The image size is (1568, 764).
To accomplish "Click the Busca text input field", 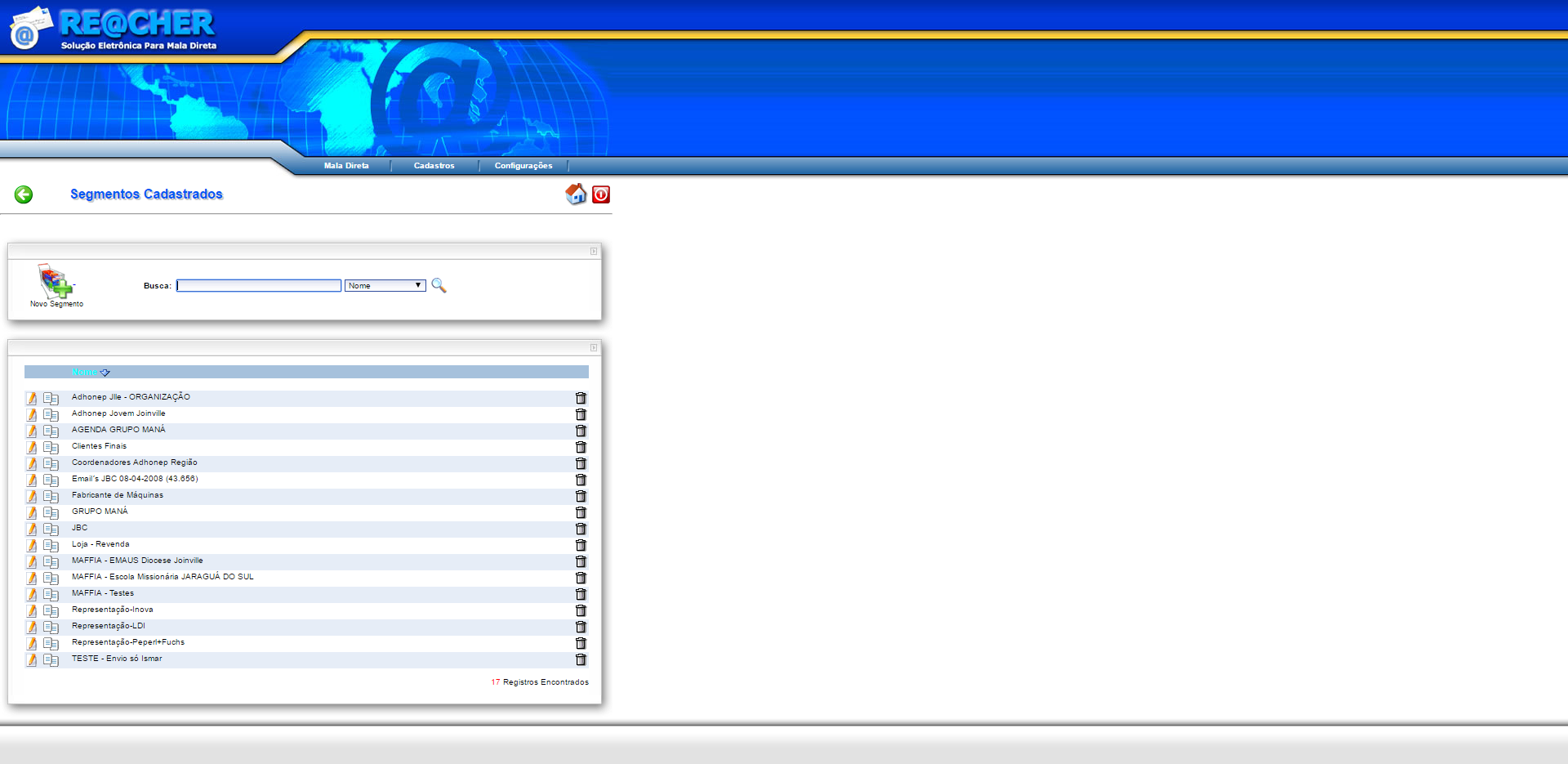I will click(259, 285).
